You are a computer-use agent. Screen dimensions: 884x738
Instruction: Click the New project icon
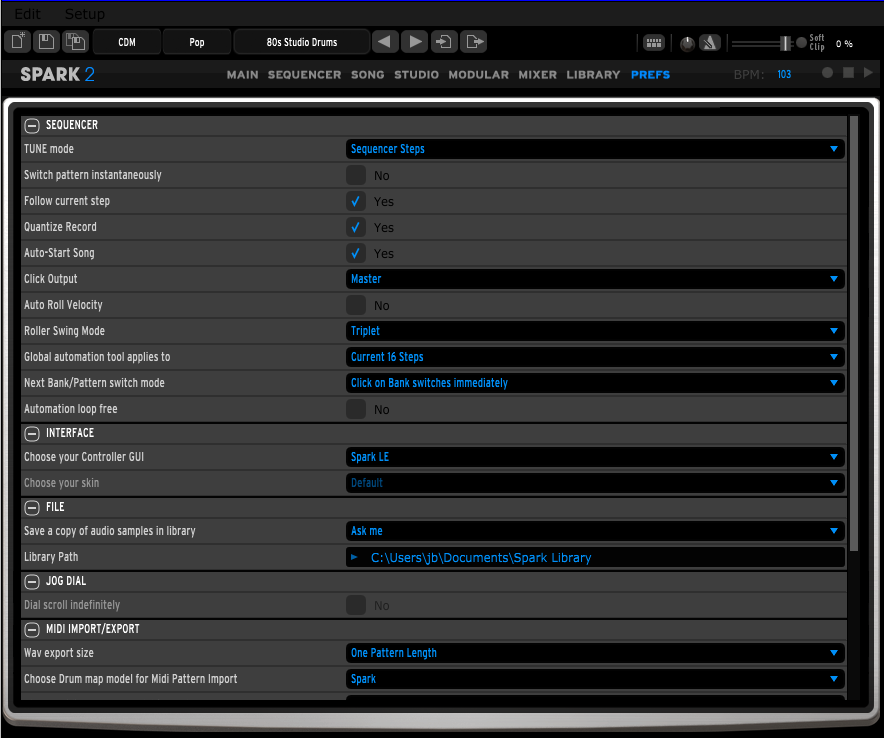point(18,42)
